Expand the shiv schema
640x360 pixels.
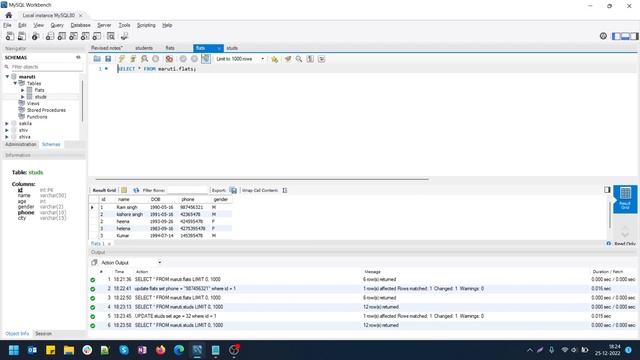click(7, 130)
